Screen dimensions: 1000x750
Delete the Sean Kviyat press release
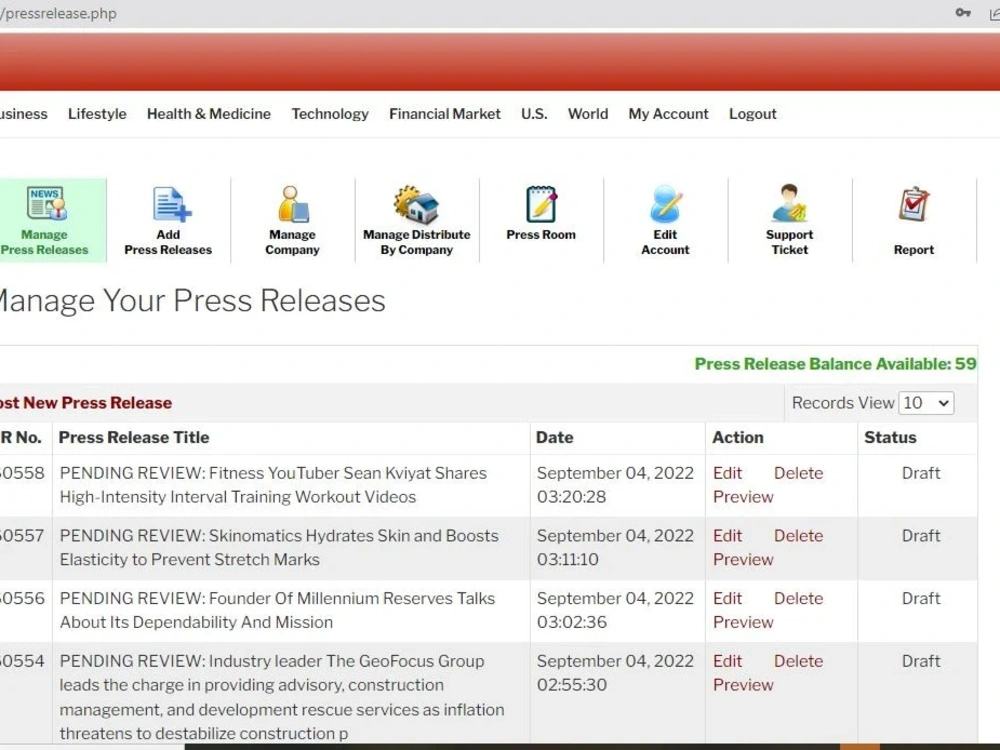point(798,473)
